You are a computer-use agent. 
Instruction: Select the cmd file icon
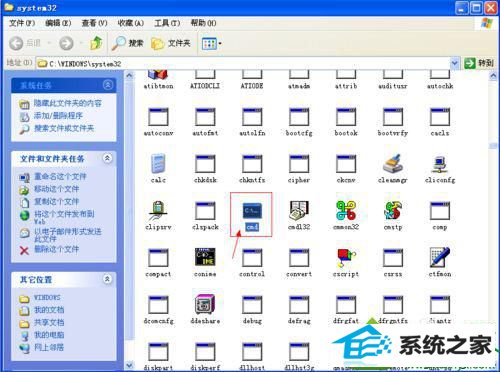[x=252, y=211]
